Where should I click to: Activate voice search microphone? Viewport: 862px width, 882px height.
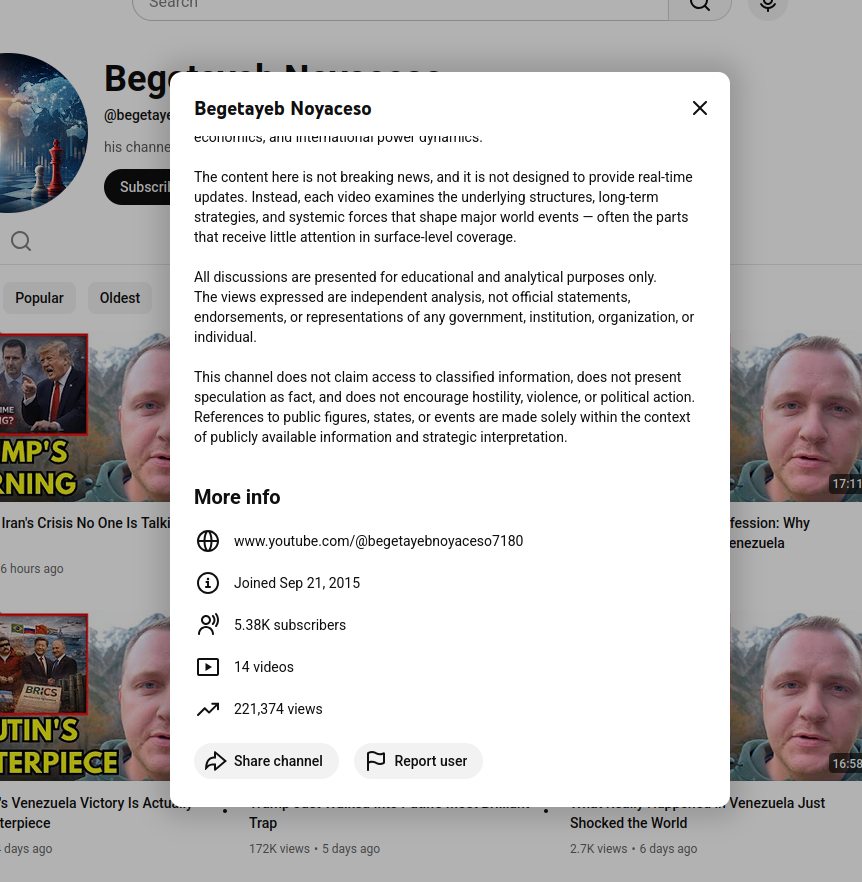pos(767,4)
